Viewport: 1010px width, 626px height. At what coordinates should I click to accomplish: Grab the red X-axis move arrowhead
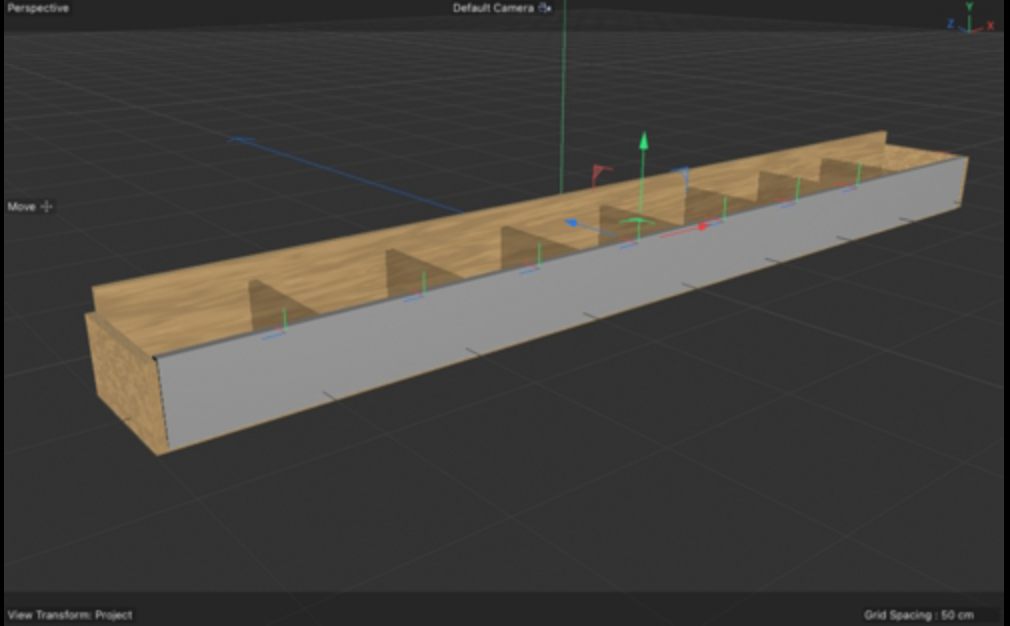pos(703,226)
